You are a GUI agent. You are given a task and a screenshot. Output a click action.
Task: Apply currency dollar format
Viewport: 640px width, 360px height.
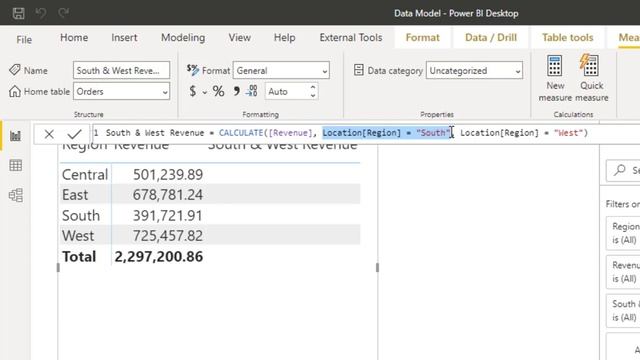[193, 91]
